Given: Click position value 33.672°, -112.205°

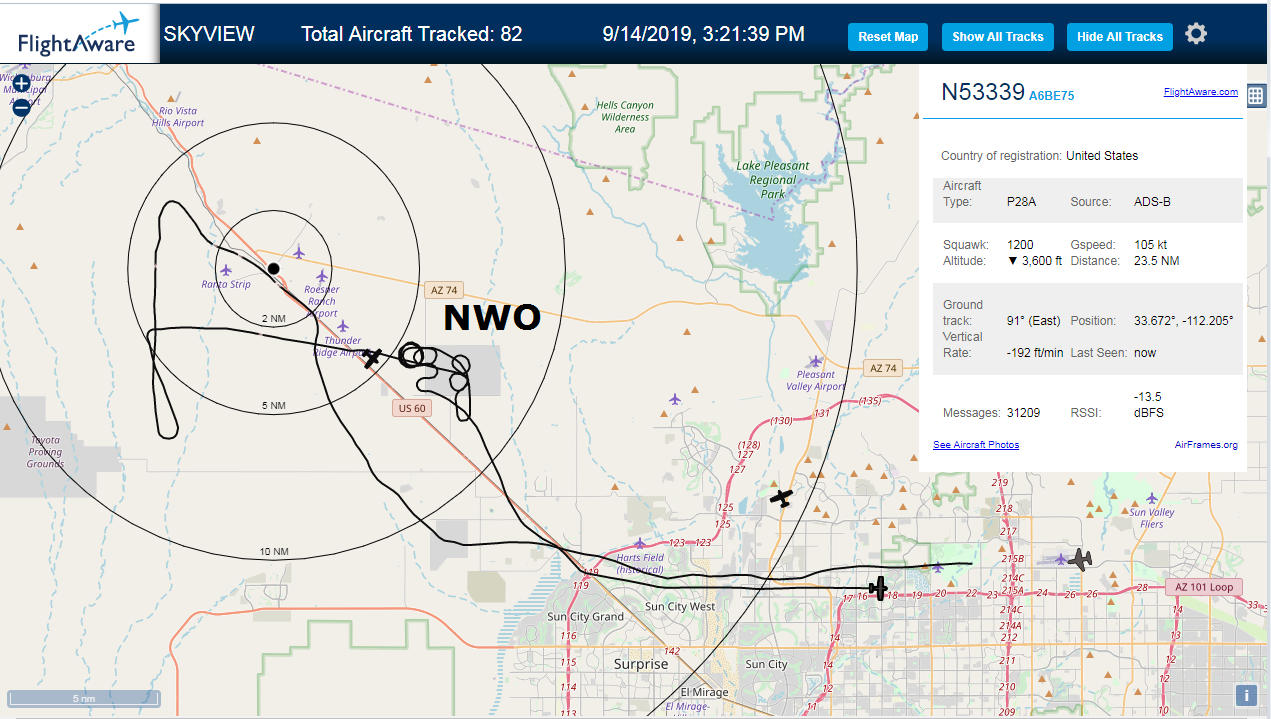Looking at the screenshot, I should click(x=1183, y=321).
